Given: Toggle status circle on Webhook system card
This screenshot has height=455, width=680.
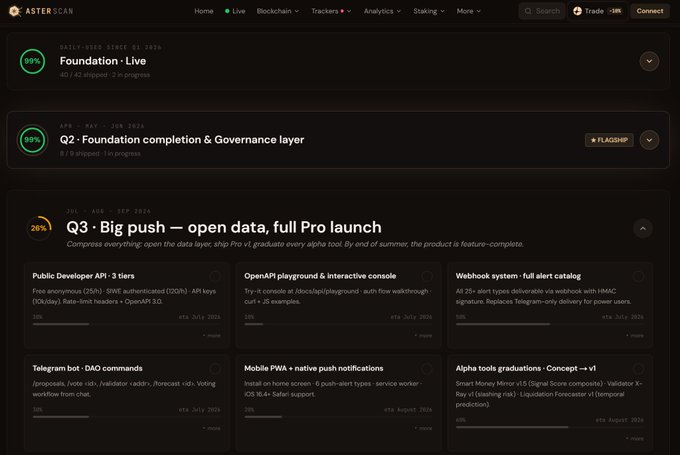Looking at the screenshot, I should click(638, 276).
